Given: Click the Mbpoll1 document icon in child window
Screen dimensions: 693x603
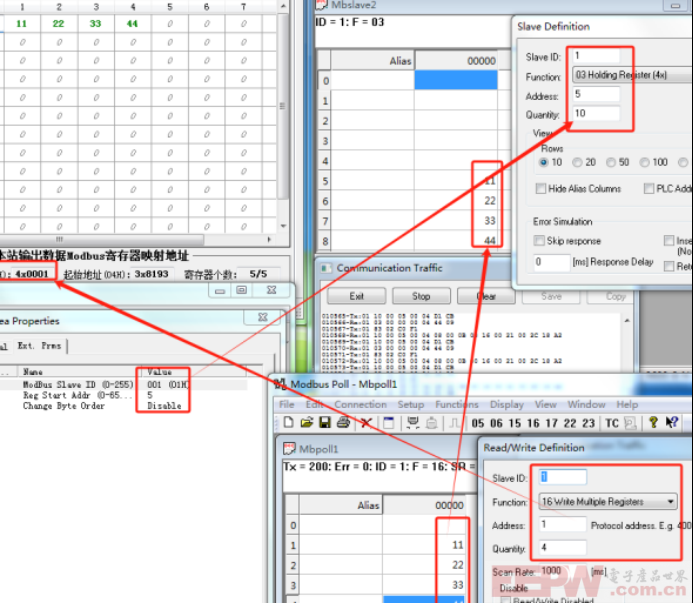Looking at the screenshot, I should pos(289,449).
